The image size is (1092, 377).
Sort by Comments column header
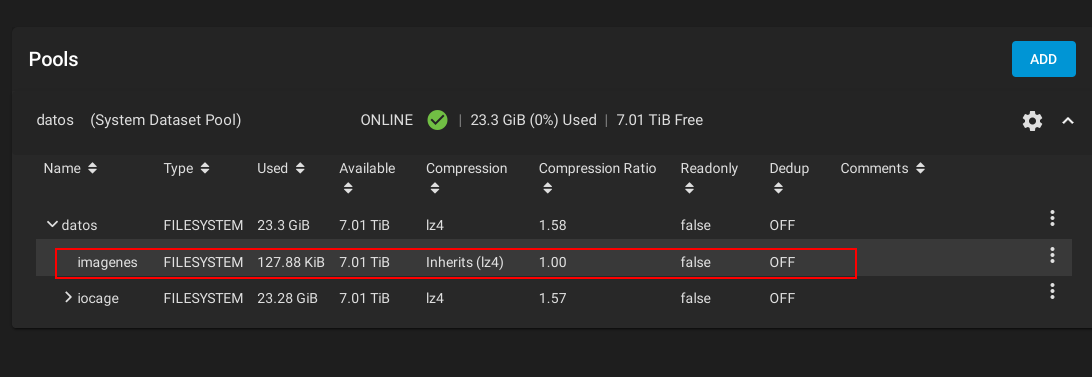click(874, 169)
